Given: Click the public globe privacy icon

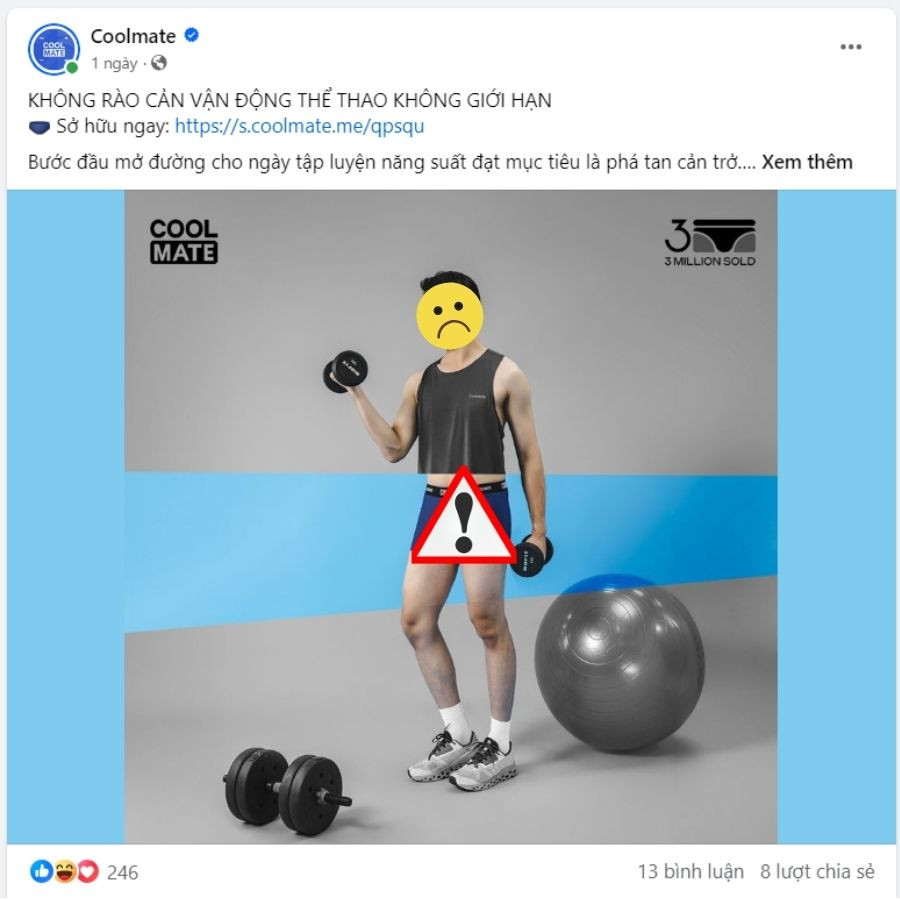Looking at the screenshot, I should click(159, 63).
